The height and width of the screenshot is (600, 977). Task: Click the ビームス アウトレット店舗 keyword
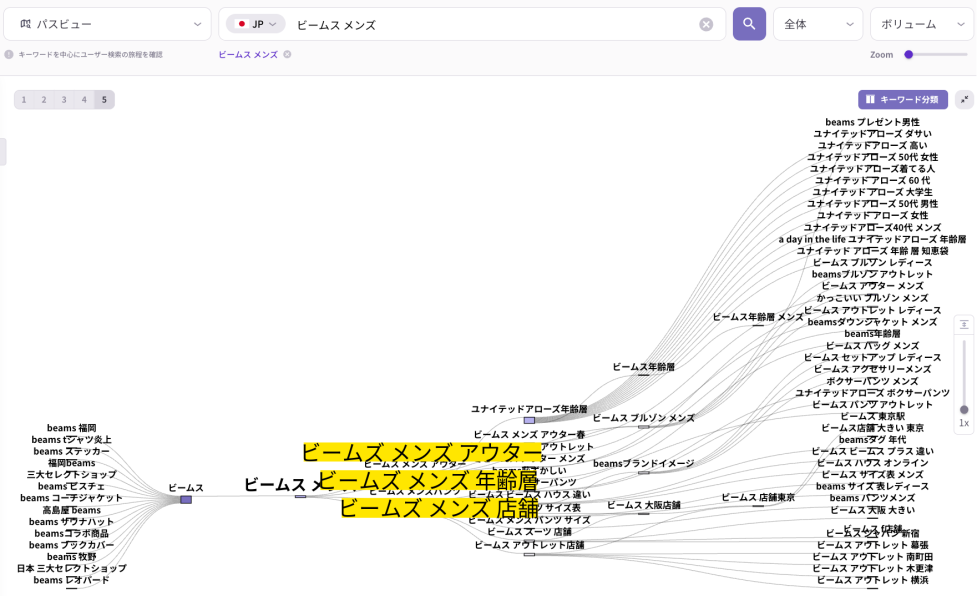point(529,545)
